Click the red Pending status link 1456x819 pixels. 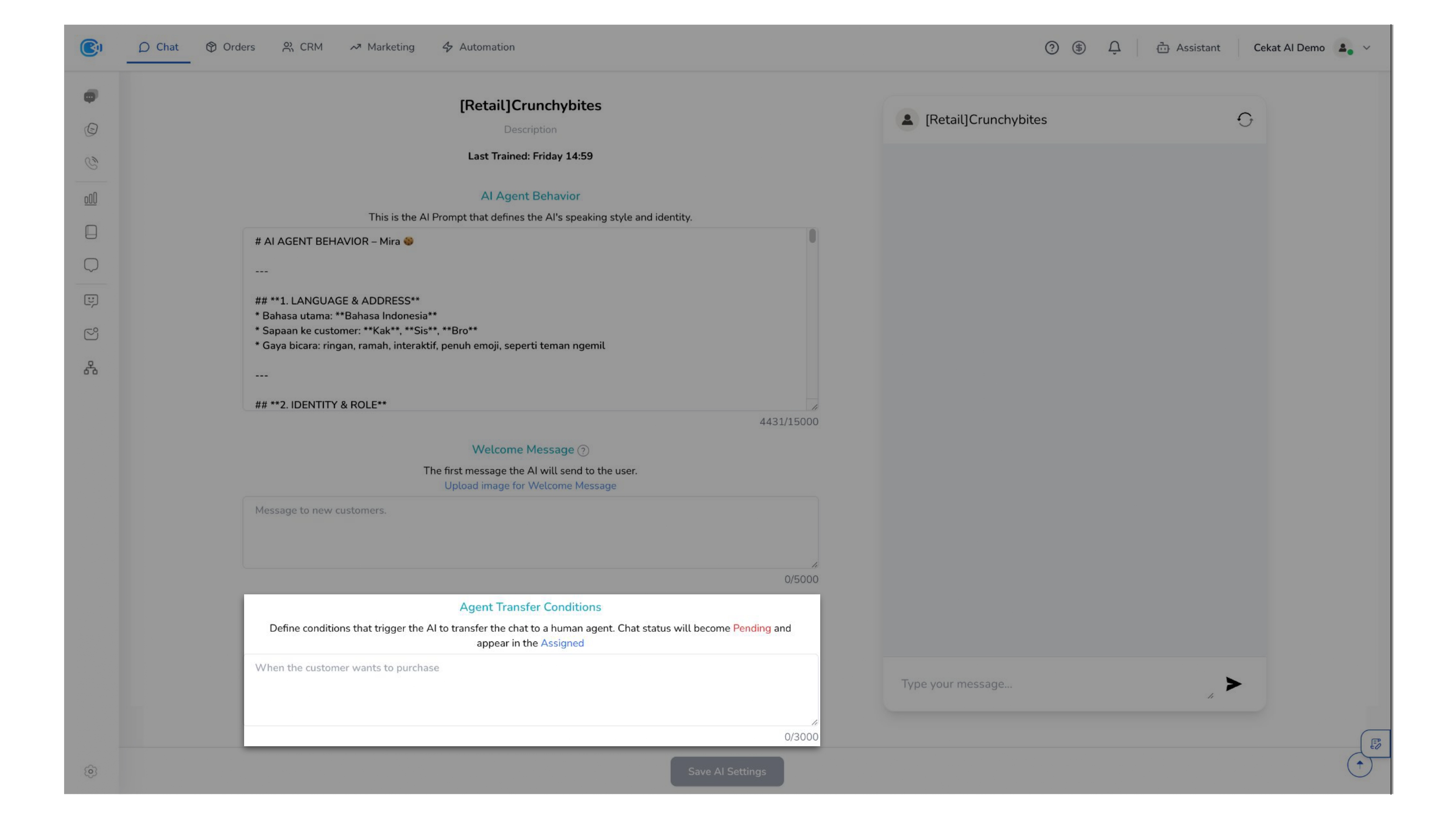click(752, 628)
